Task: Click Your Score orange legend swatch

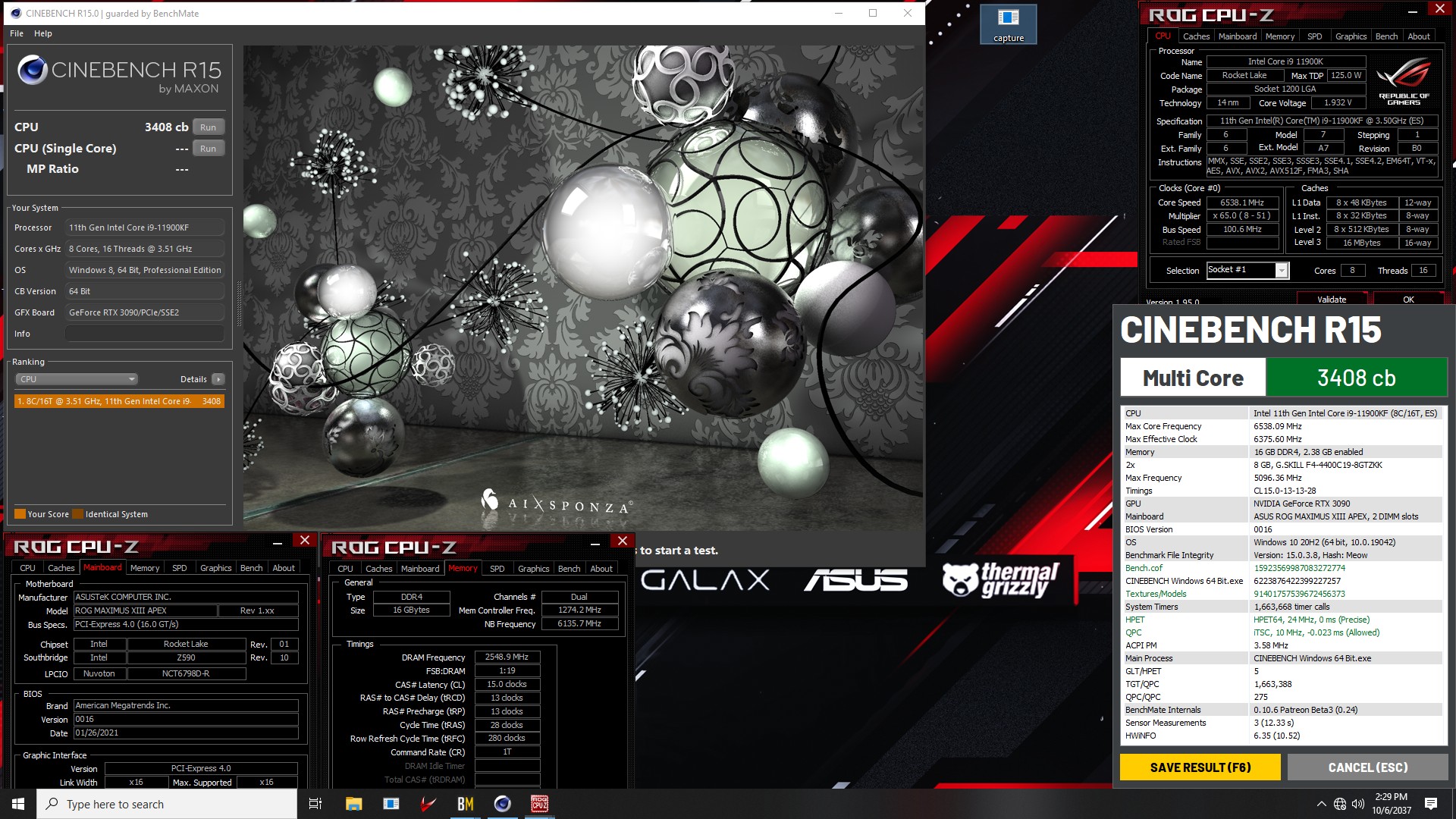Action: (20, 514)
